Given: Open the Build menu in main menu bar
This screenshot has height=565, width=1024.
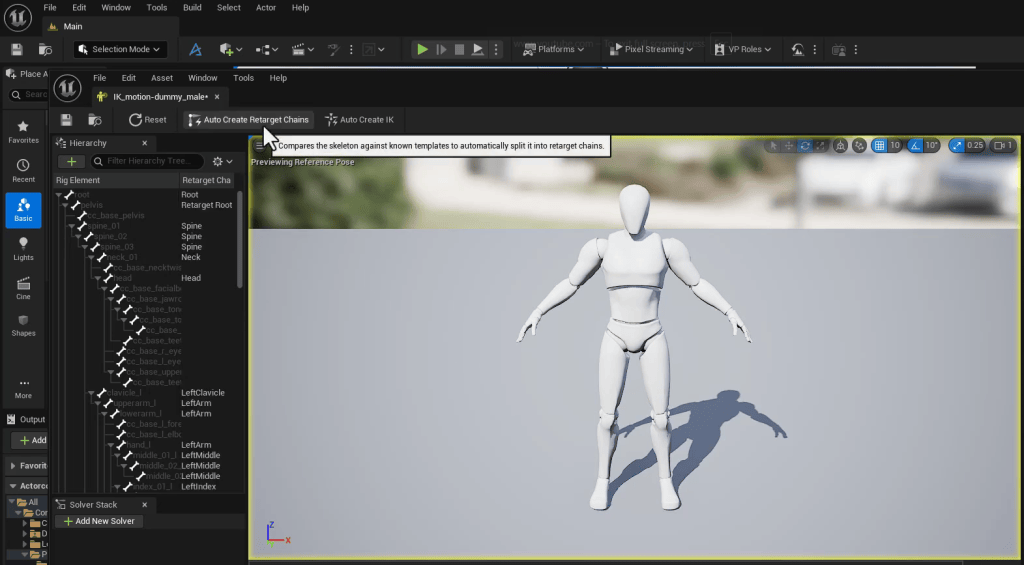Looking at the screenshot, I should (x=192, y=8).
